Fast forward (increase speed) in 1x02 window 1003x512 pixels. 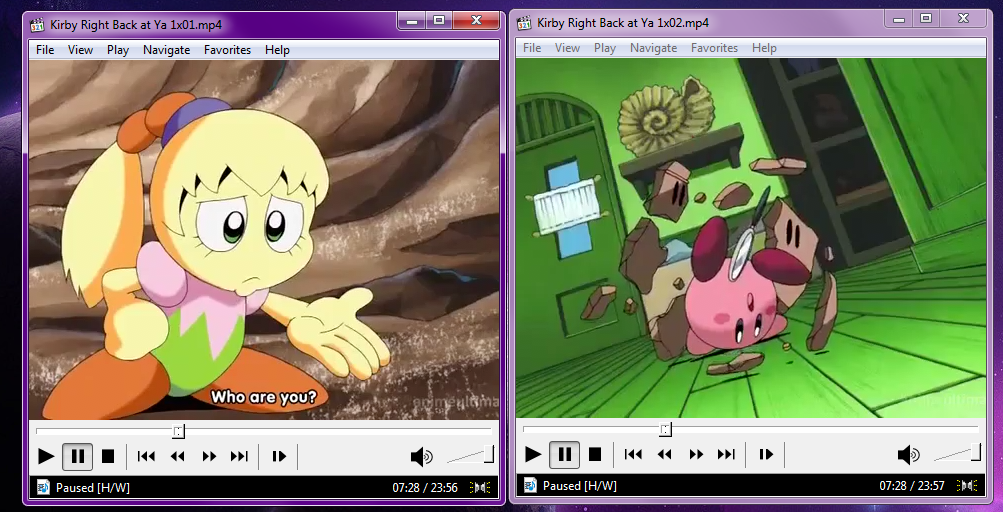[695, 454]
